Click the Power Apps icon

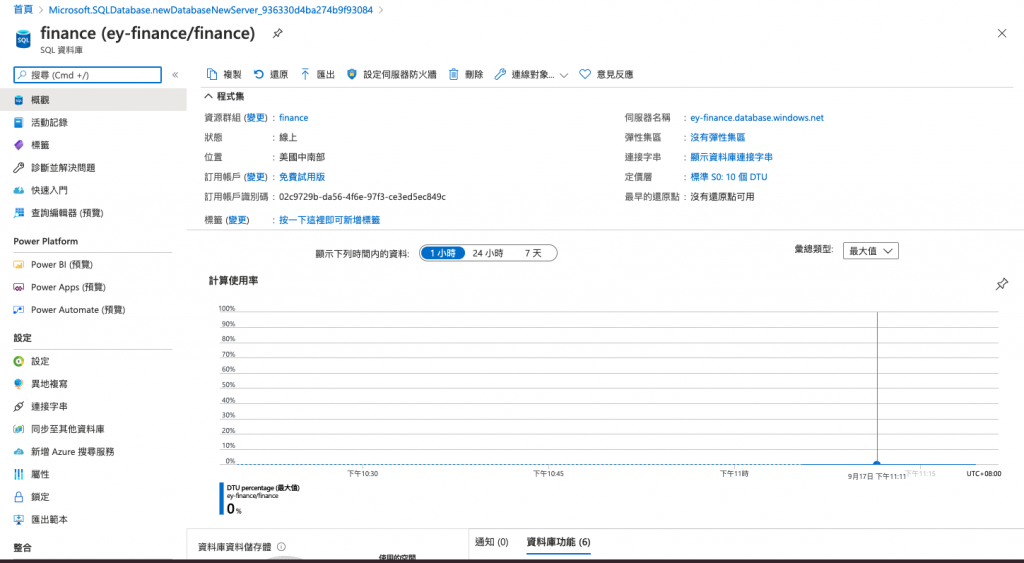click(19, 287)
